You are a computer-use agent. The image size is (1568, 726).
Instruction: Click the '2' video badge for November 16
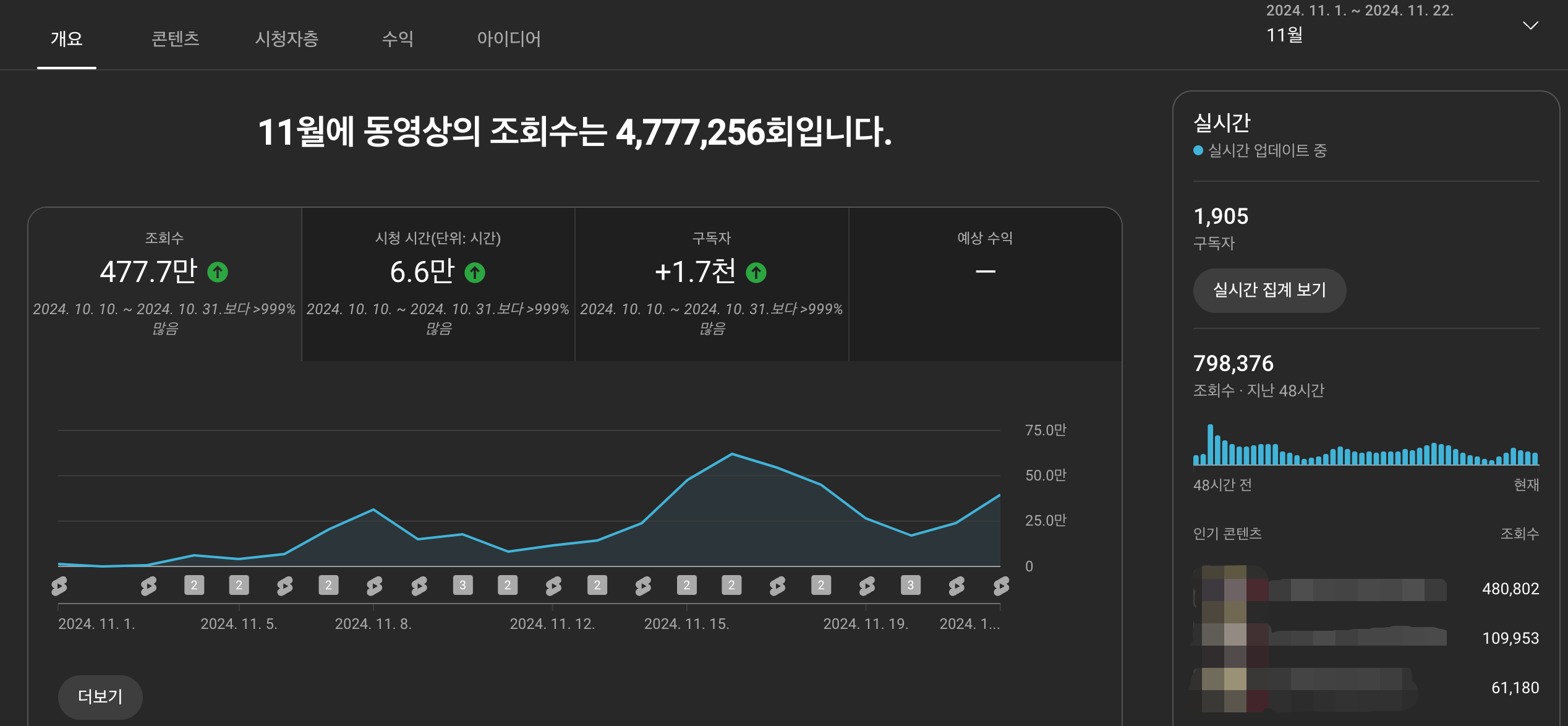point(731,585)
